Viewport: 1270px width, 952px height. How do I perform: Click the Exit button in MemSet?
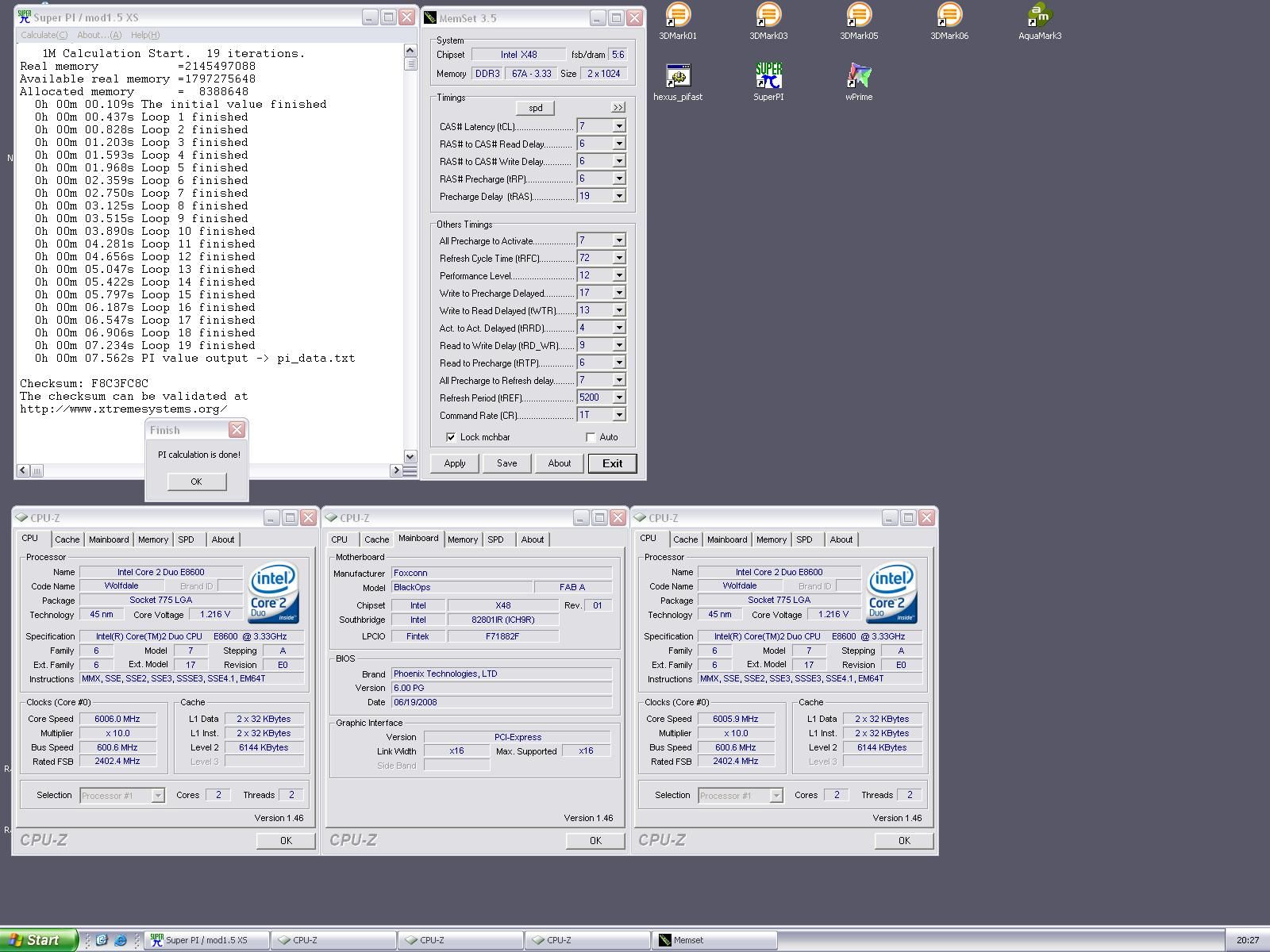click(x=612, y=463)
